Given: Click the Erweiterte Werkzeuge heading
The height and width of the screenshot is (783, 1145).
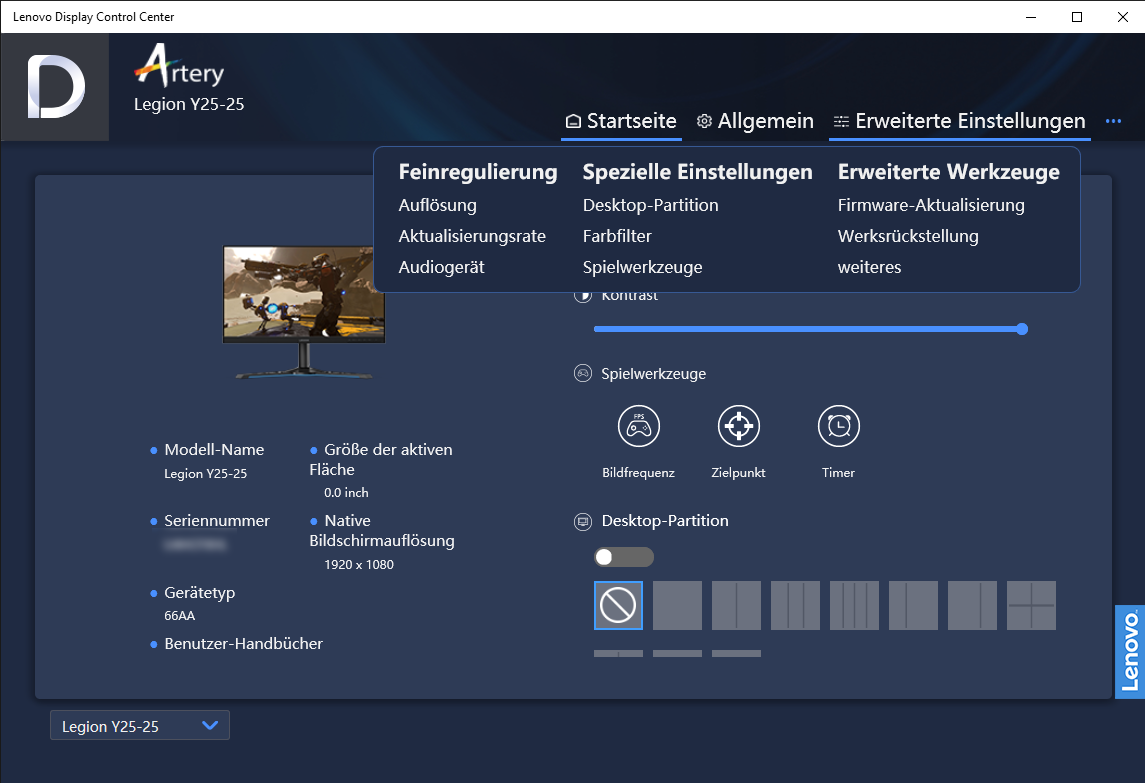Looking at the screenshot, I should point(949,172).
